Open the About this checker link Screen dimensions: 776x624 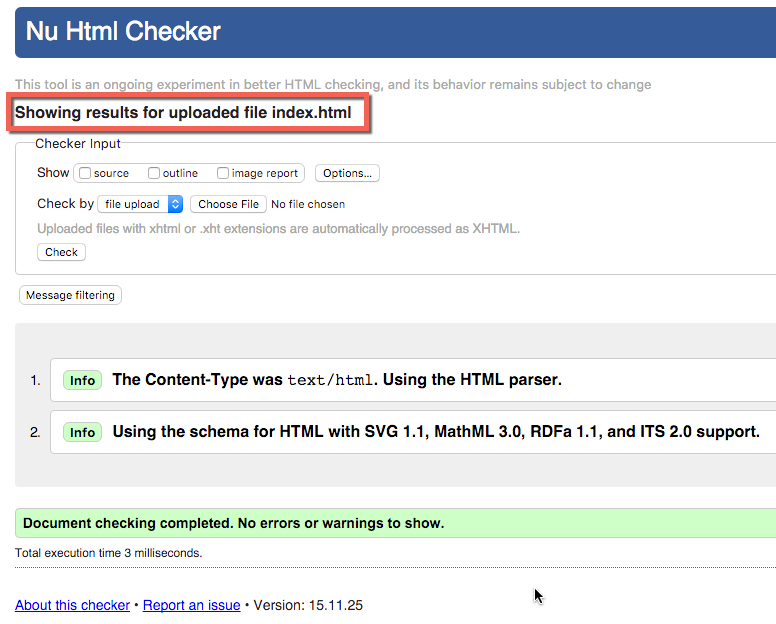(72, 605)
